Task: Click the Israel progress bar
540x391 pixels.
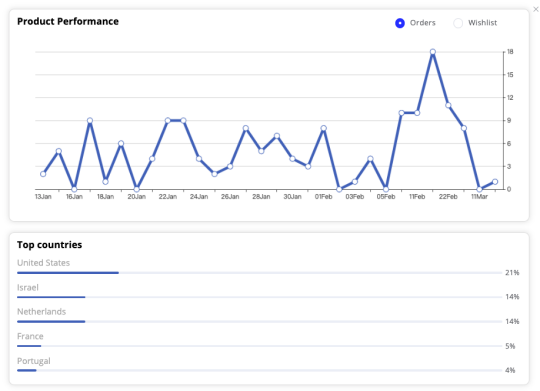Action: pos(260,297)
